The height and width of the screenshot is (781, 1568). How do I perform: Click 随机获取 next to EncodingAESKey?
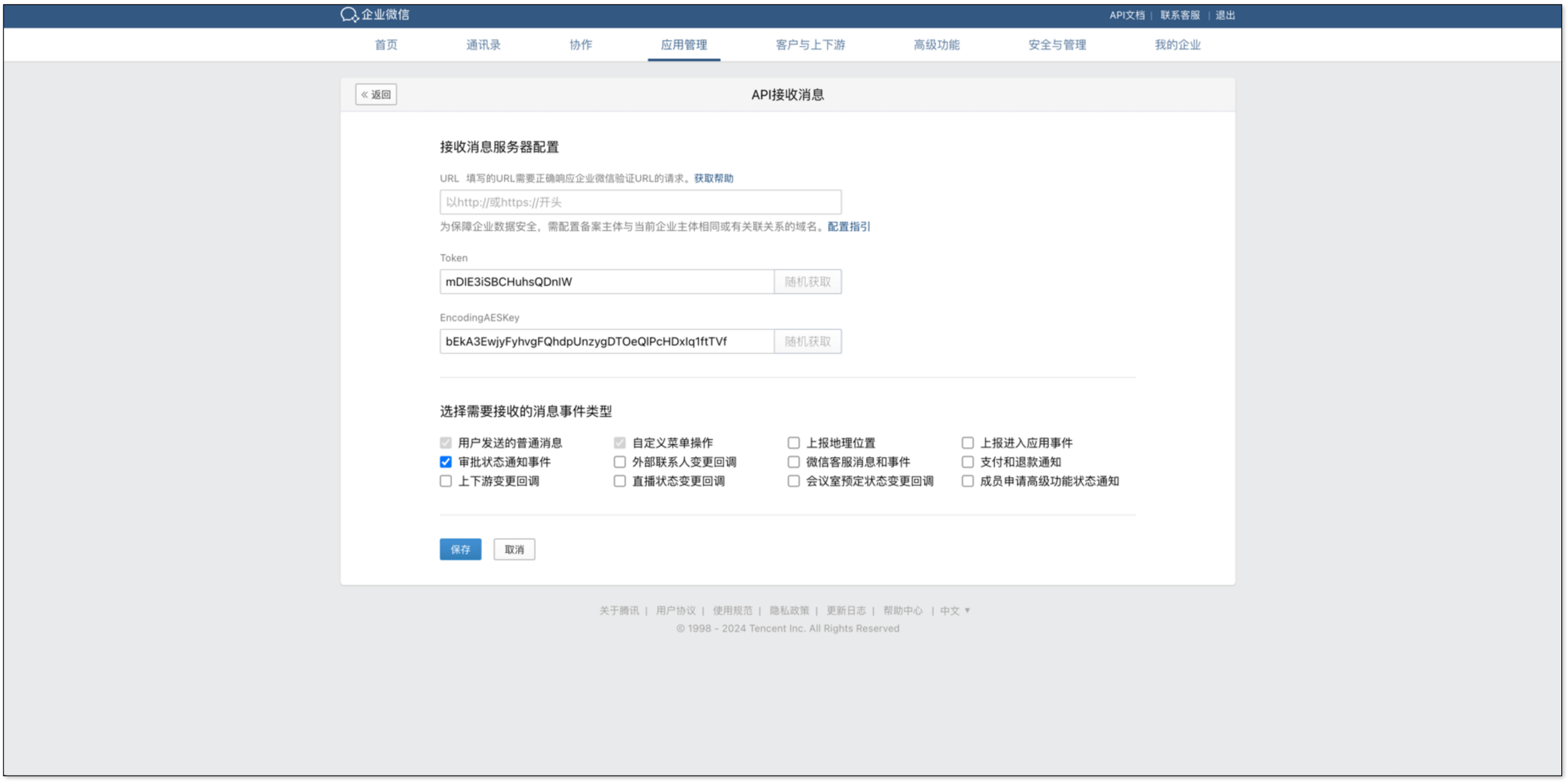pyautogui.click(x=807, y=342)
